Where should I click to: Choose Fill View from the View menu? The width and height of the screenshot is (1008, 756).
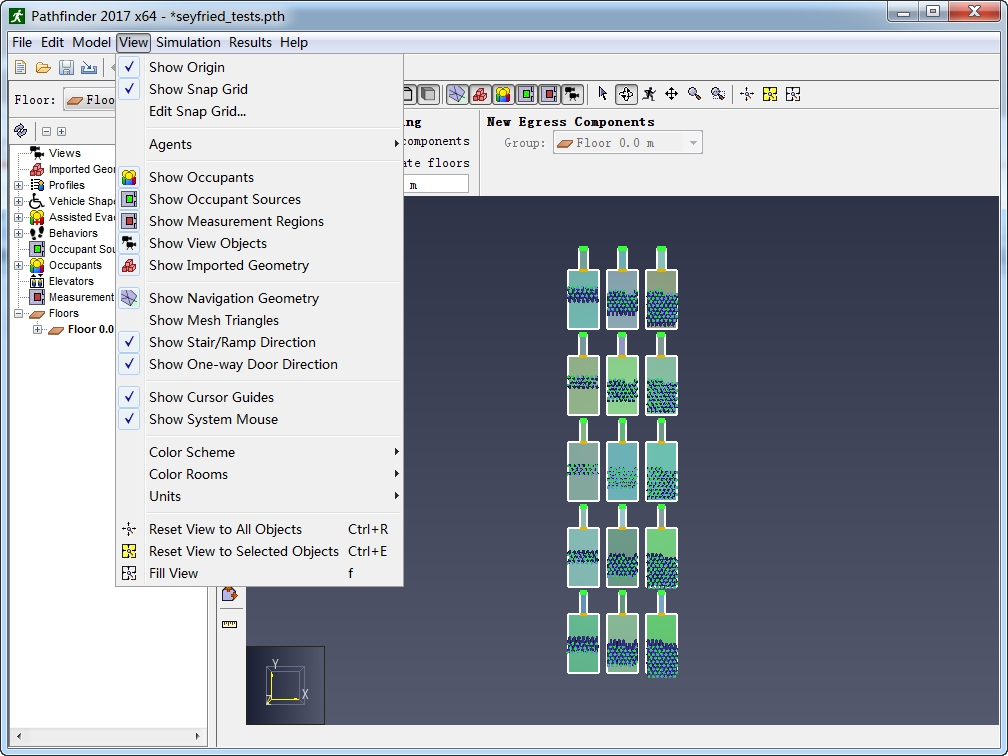(260, 573)
